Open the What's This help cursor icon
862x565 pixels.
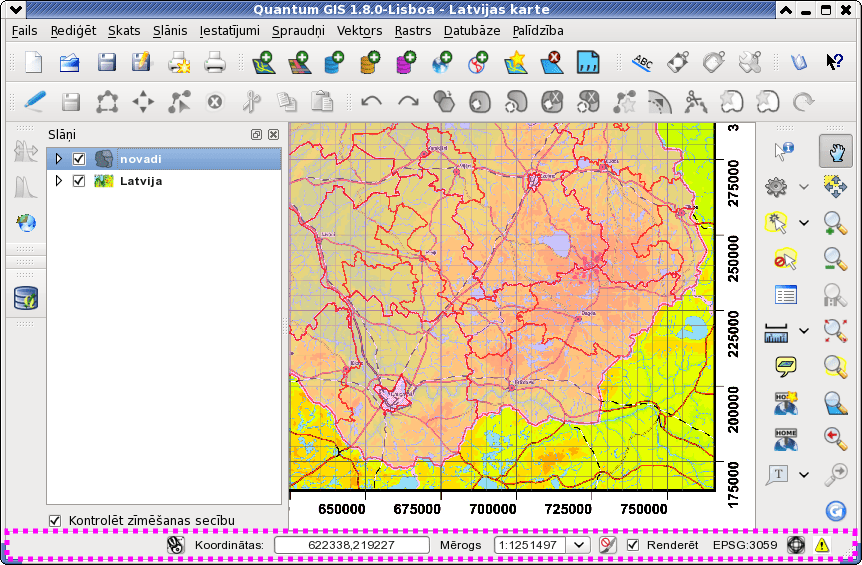coord(834,62)
